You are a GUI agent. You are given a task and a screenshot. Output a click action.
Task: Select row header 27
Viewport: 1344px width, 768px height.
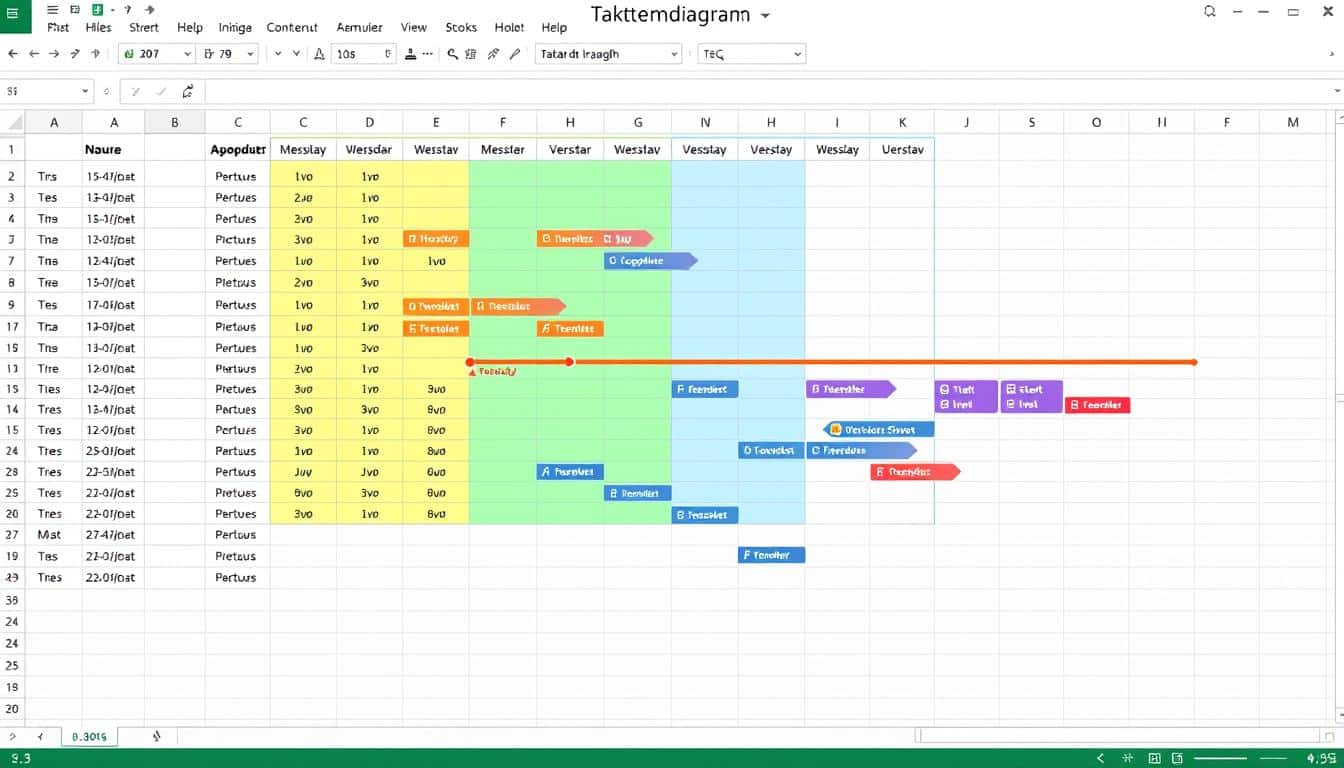[12, 535]
